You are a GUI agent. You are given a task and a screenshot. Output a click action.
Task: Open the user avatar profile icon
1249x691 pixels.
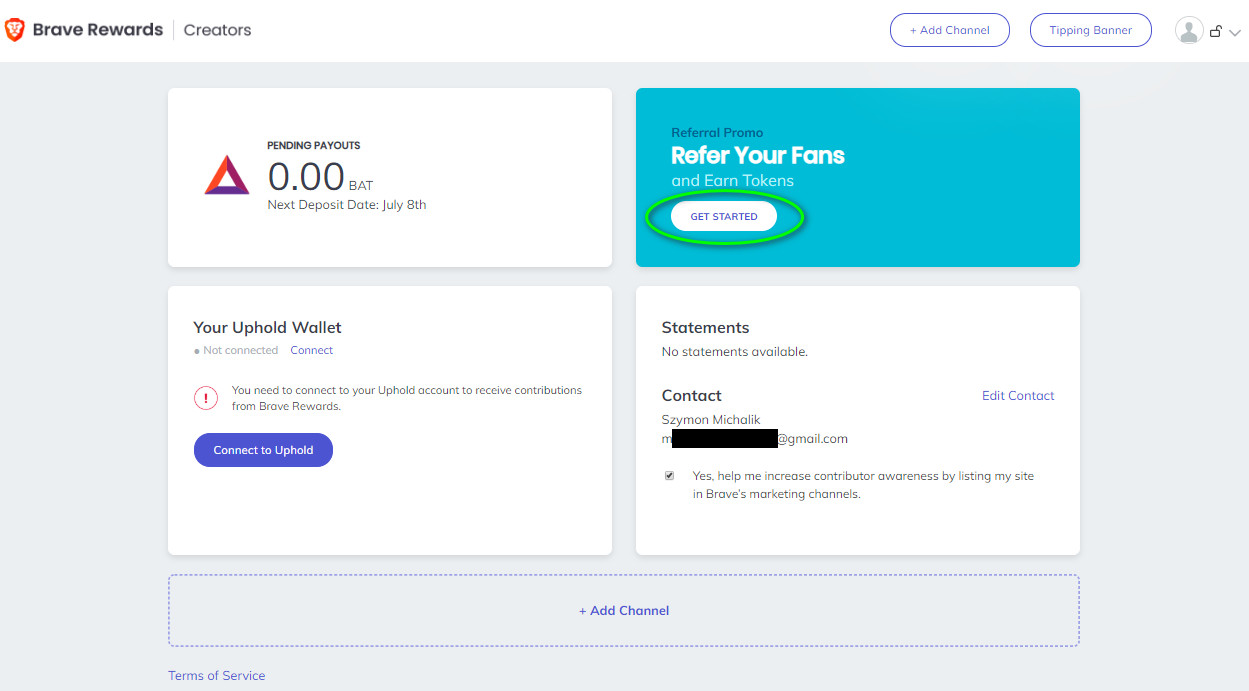tap(1189, 30)
